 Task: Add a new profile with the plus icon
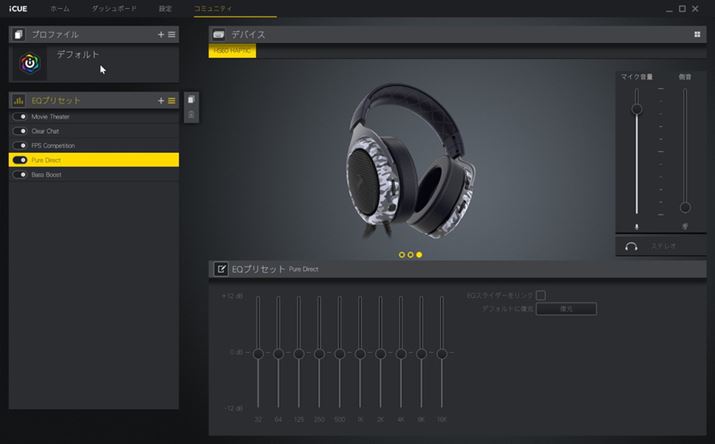tap(160, 34)
